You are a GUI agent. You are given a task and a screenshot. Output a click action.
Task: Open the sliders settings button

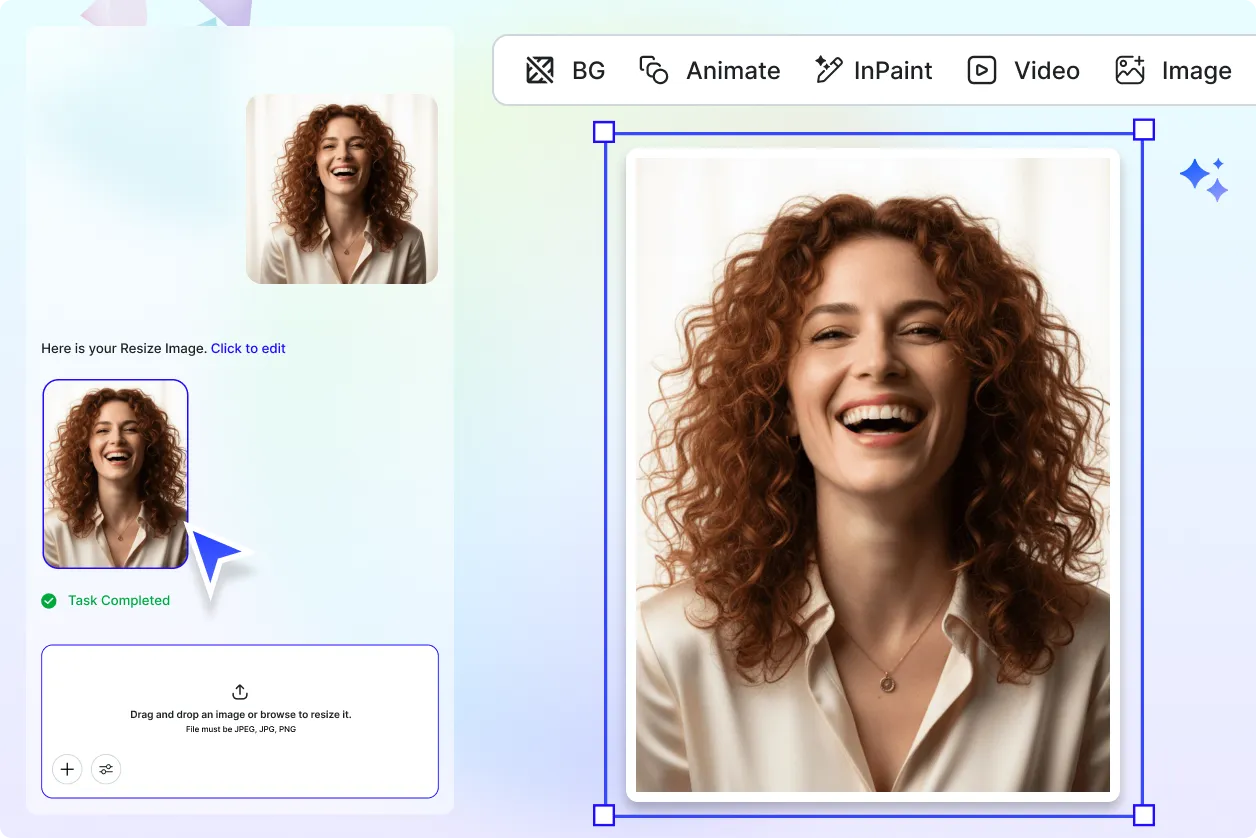coord(106,769)
